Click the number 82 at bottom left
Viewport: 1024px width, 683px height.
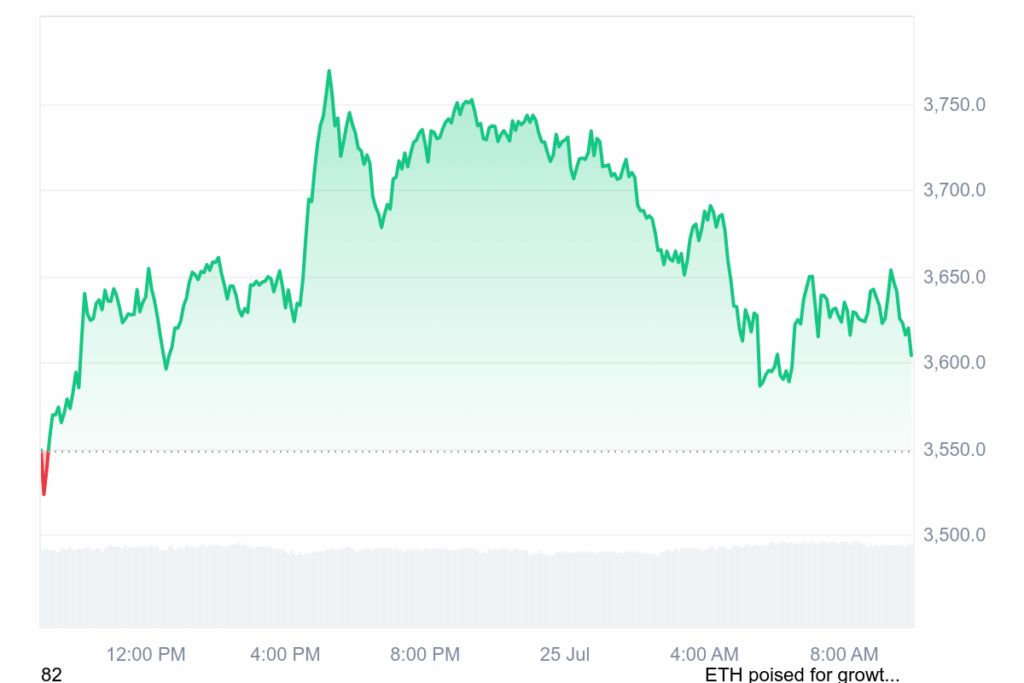51,674
